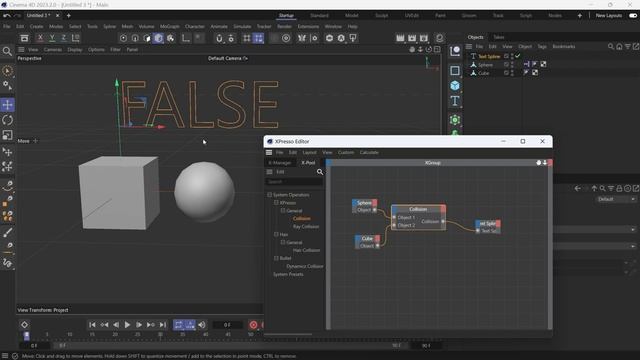Click X-Pool search magnifier icon

coord(320,172)
